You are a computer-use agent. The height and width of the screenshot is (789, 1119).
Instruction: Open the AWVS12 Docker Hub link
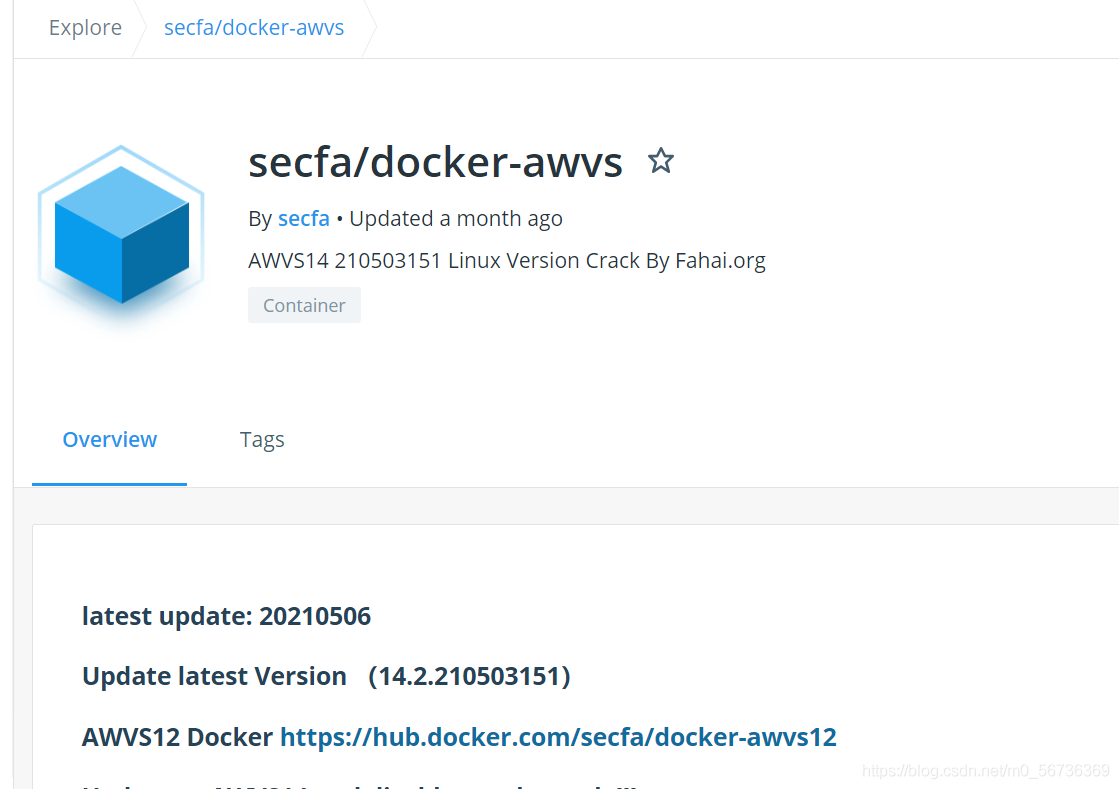pyautogui.click(x=558, y=737)
